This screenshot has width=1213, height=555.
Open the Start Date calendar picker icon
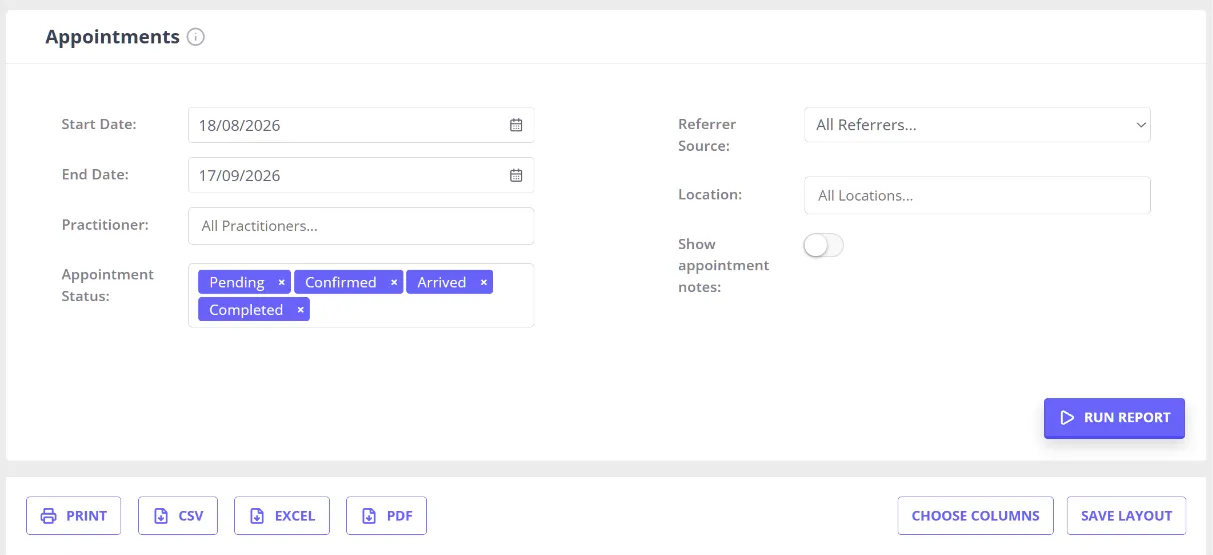(x=516, y=125)
